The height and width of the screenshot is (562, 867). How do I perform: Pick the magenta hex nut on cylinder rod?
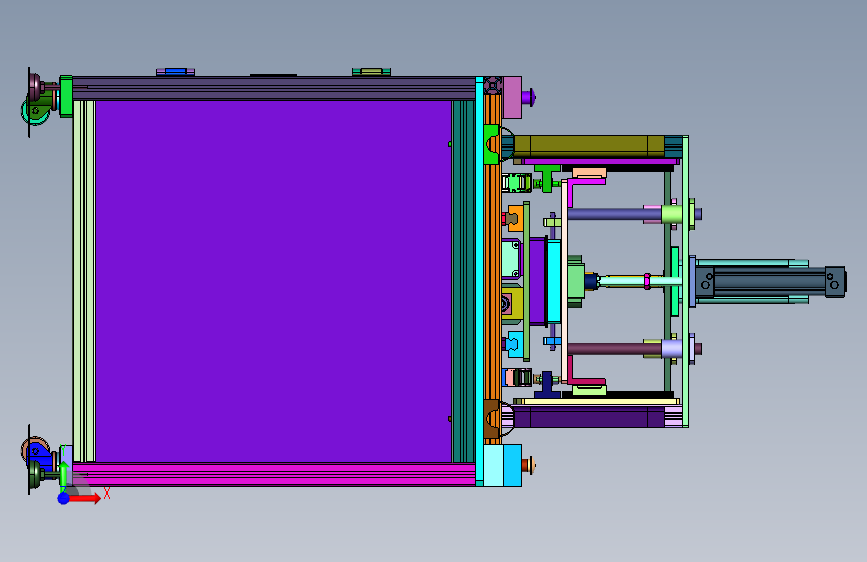[647, 281]
